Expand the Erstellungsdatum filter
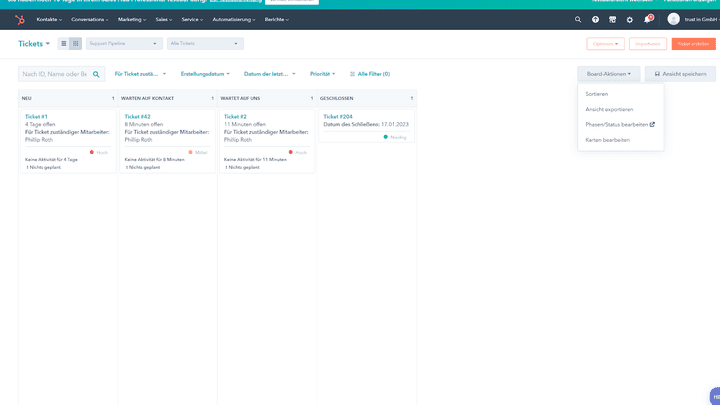The image size is (720, 405). (x=205, y=74)
